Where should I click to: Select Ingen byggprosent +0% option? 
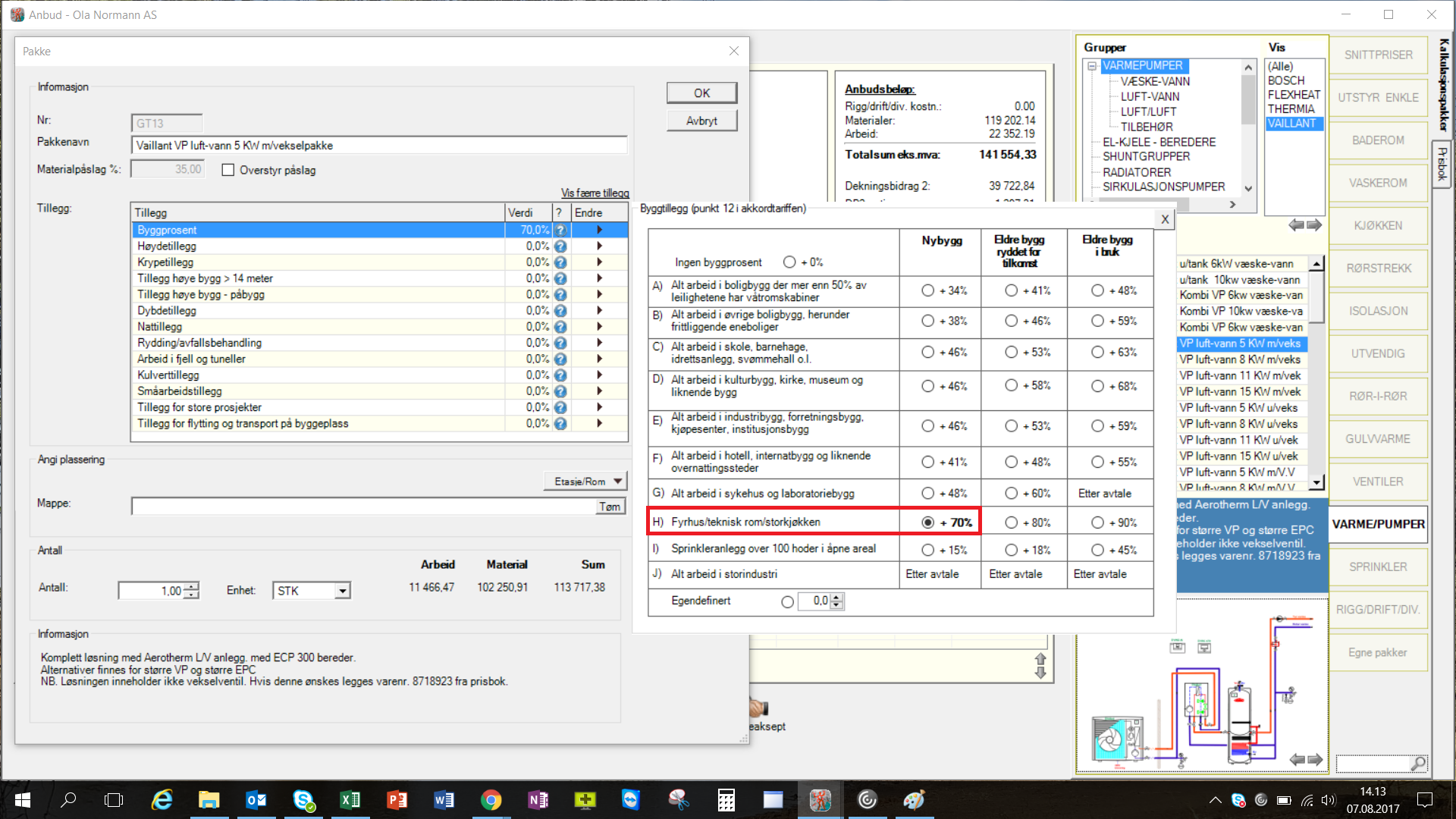coord(789,262)
